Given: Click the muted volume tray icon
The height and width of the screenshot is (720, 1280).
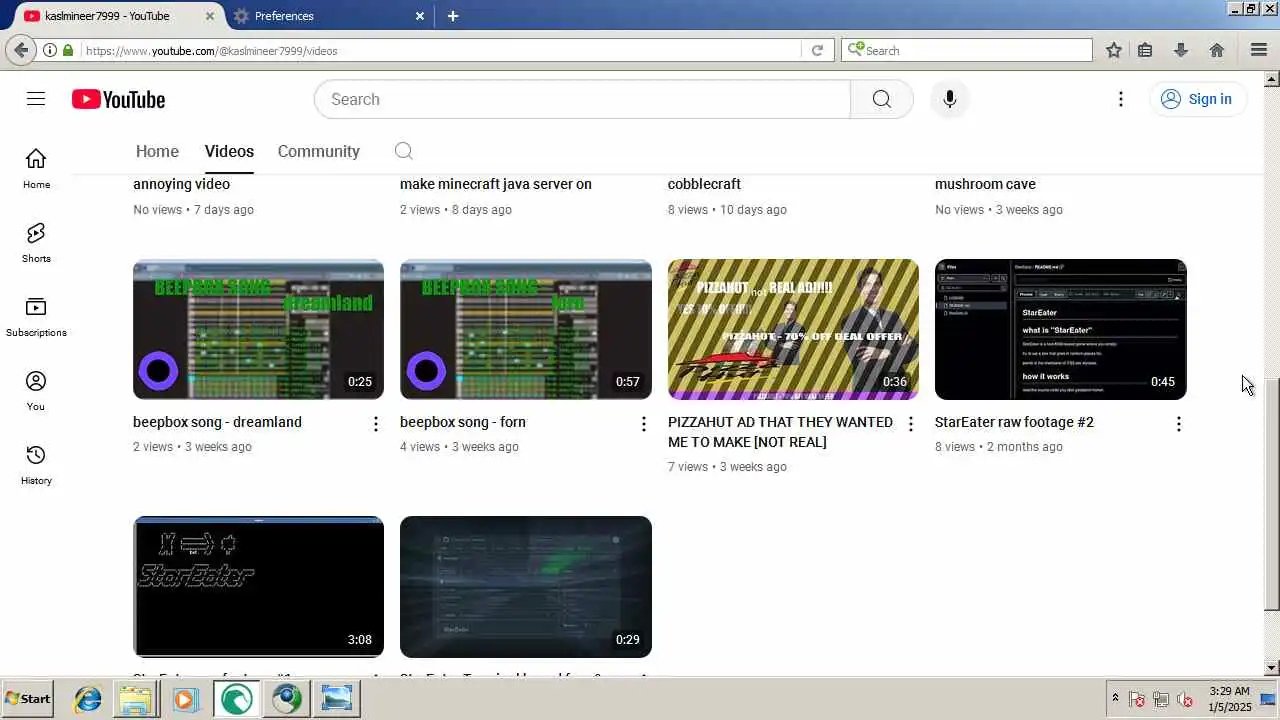Looking at the screenshot, I should 1185,699.
